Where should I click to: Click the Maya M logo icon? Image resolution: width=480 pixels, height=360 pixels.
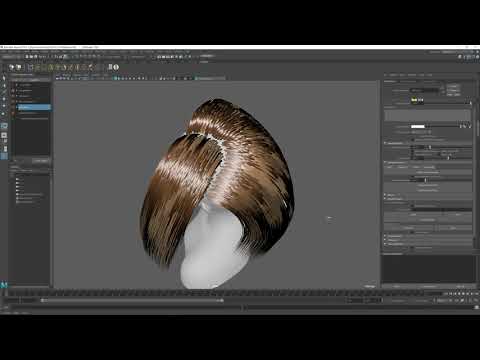[4, 285]
